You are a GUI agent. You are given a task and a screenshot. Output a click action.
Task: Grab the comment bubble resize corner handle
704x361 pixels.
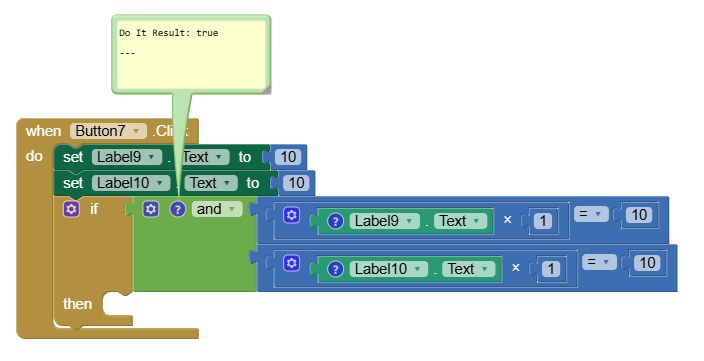[x=266, y=89]
